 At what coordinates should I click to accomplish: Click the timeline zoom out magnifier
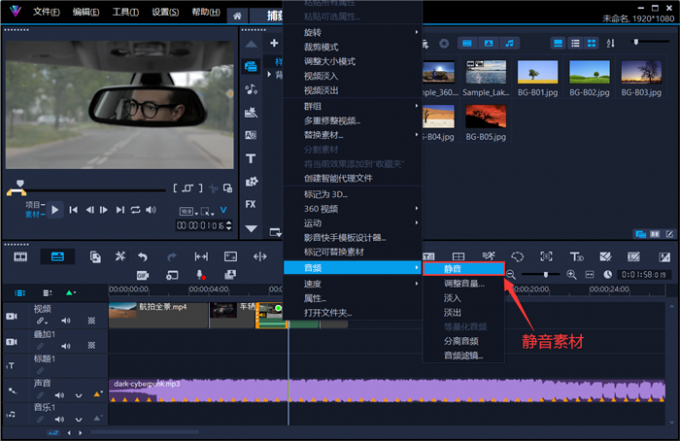click(x=511, y=274)
